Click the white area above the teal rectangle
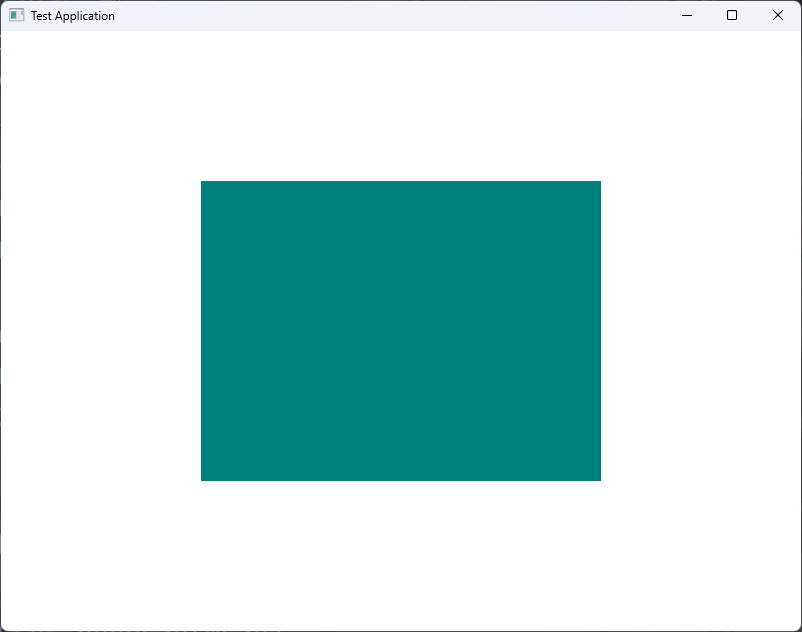This screenshot has width=802, height=632. click(x=400, y=106)
